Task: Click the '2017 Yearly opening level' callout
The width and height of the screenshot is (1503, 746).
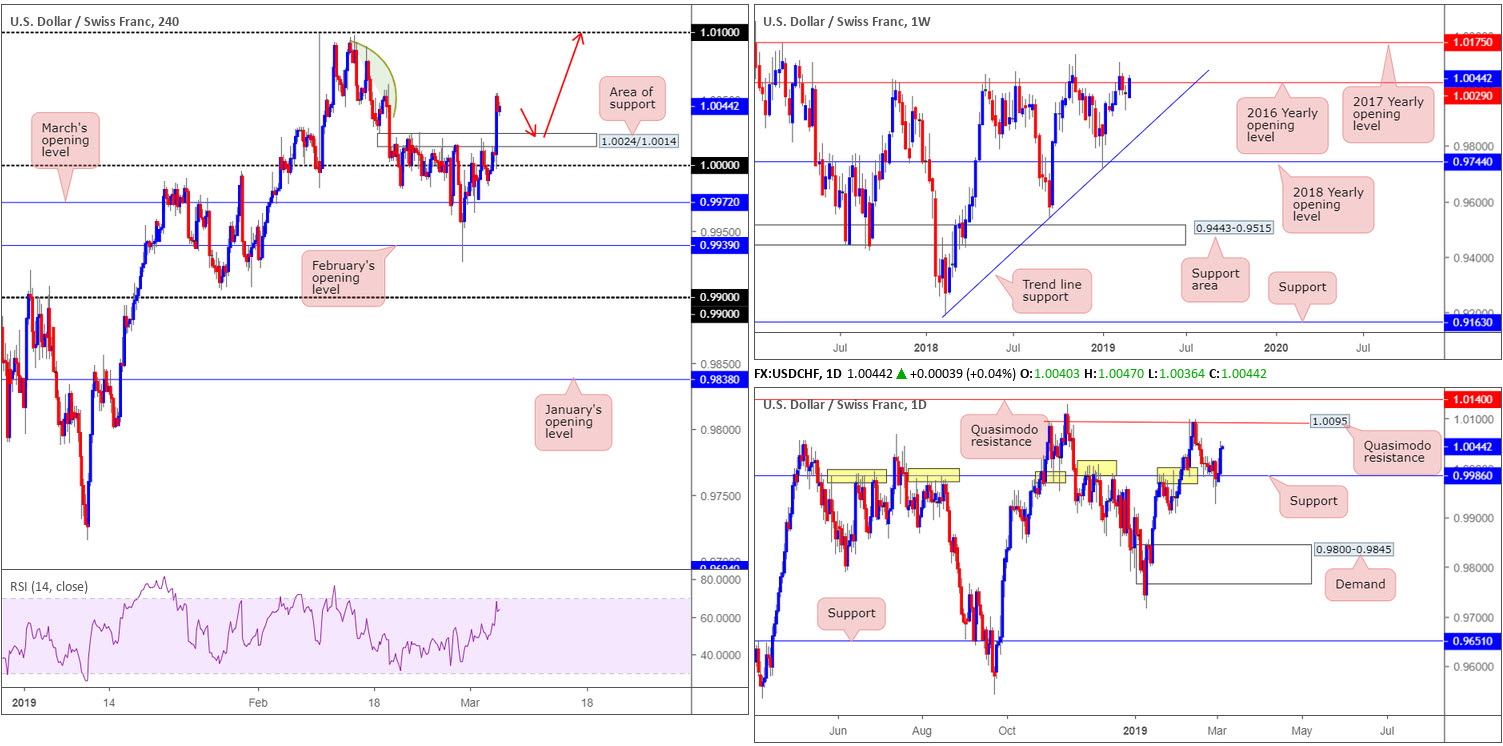Action: click(x=1387, y=114)
